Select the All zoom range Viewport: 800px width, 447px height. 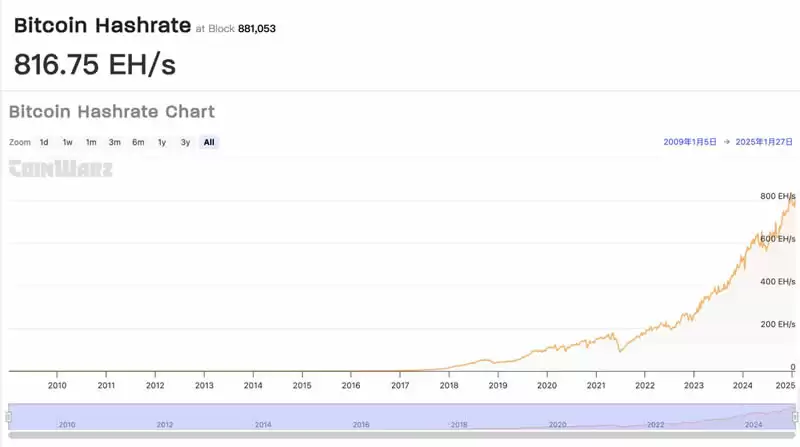pyautogui.click(x=209, y=142)
